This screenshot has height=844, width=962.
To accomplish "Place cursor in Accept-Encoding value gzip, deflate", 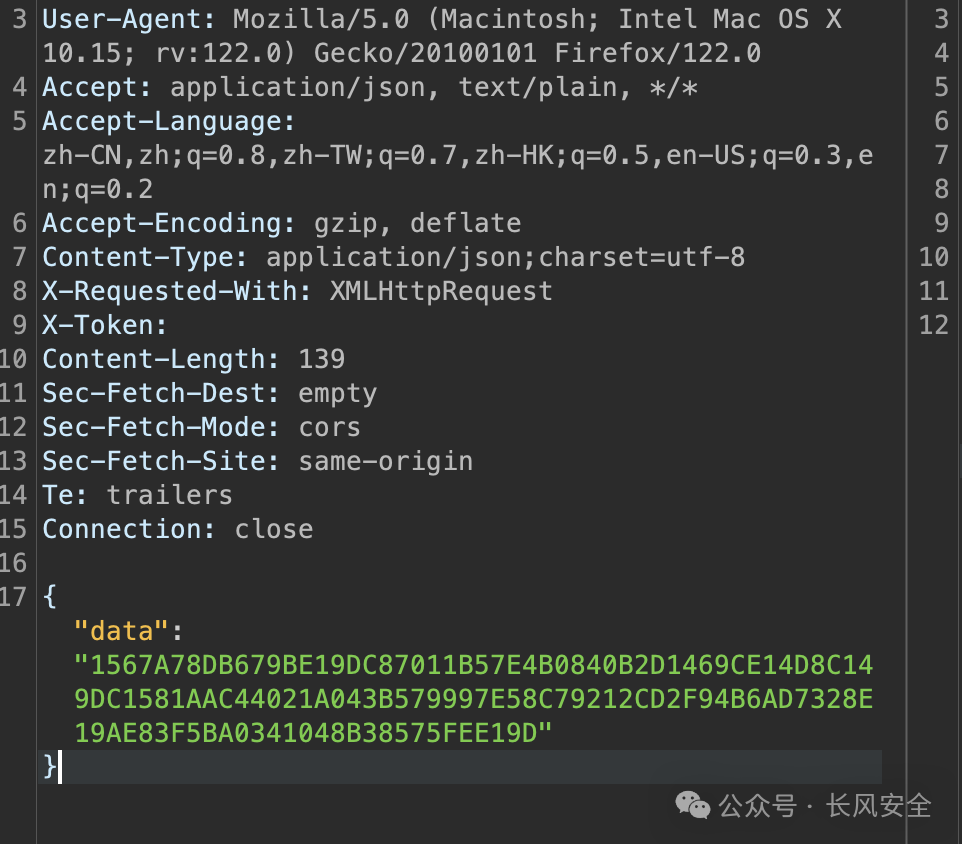I will coord(417,223).
